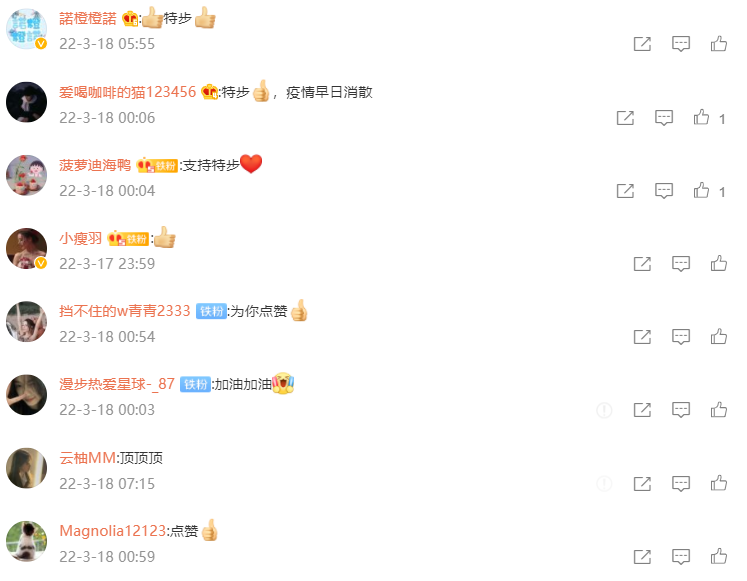The image size is (747, 581).
Task: Click the 铁粉 badge beside 挡不住的w青青2333
Action: tap(211, 311)
